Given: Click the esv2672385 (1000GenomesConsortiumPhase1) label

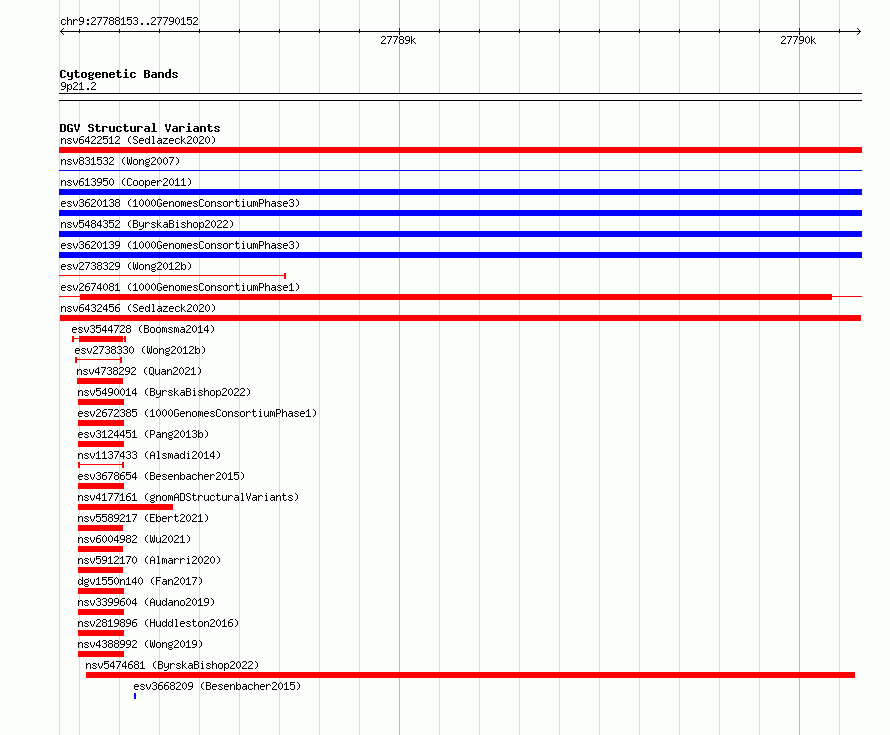Looking at the screenshot, I should 198,413.
